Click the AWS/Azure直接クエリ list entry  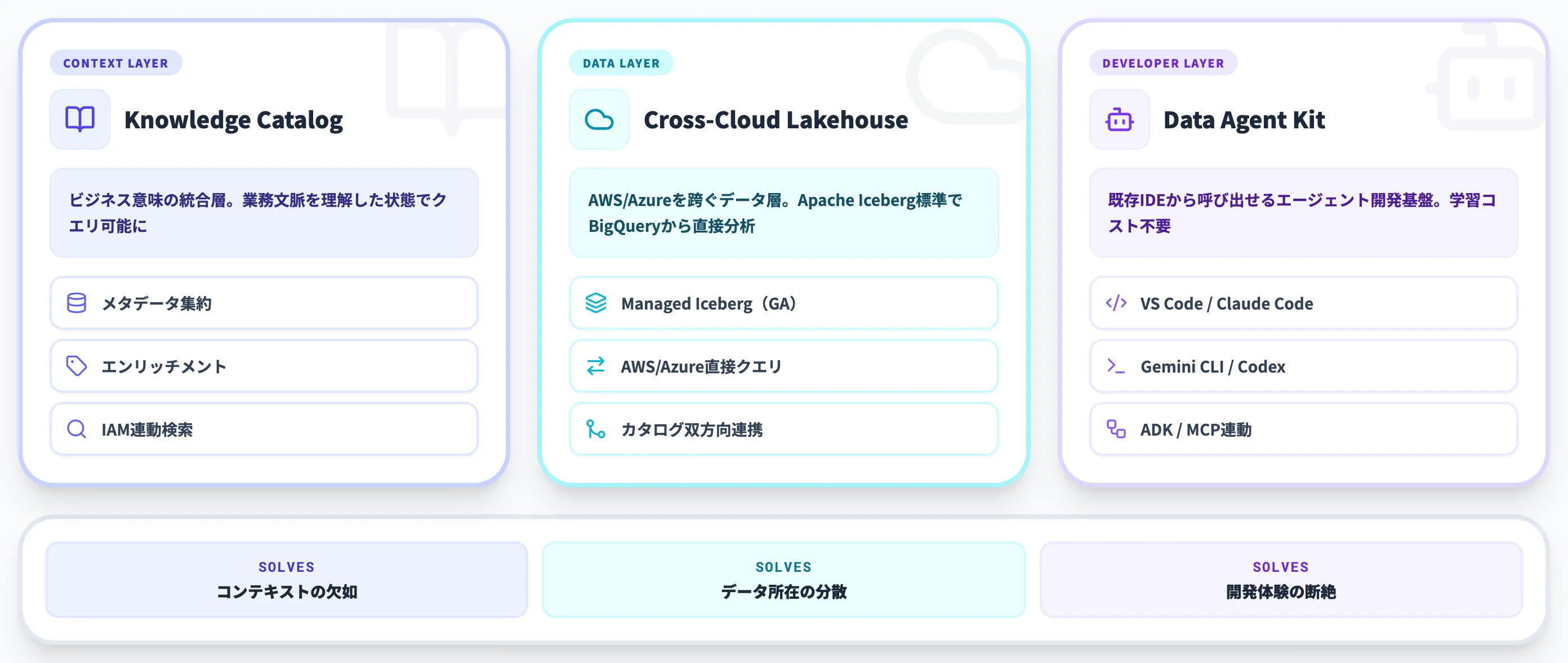783,366
